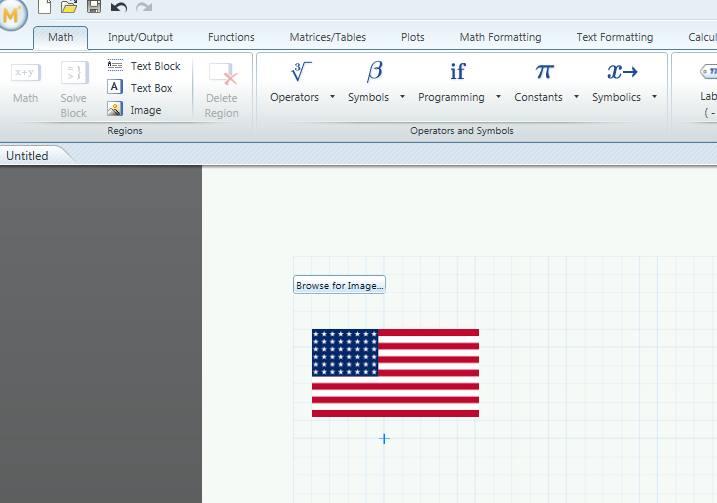
Task: Open the Operators root symbol icon
Action: [300, 72]
